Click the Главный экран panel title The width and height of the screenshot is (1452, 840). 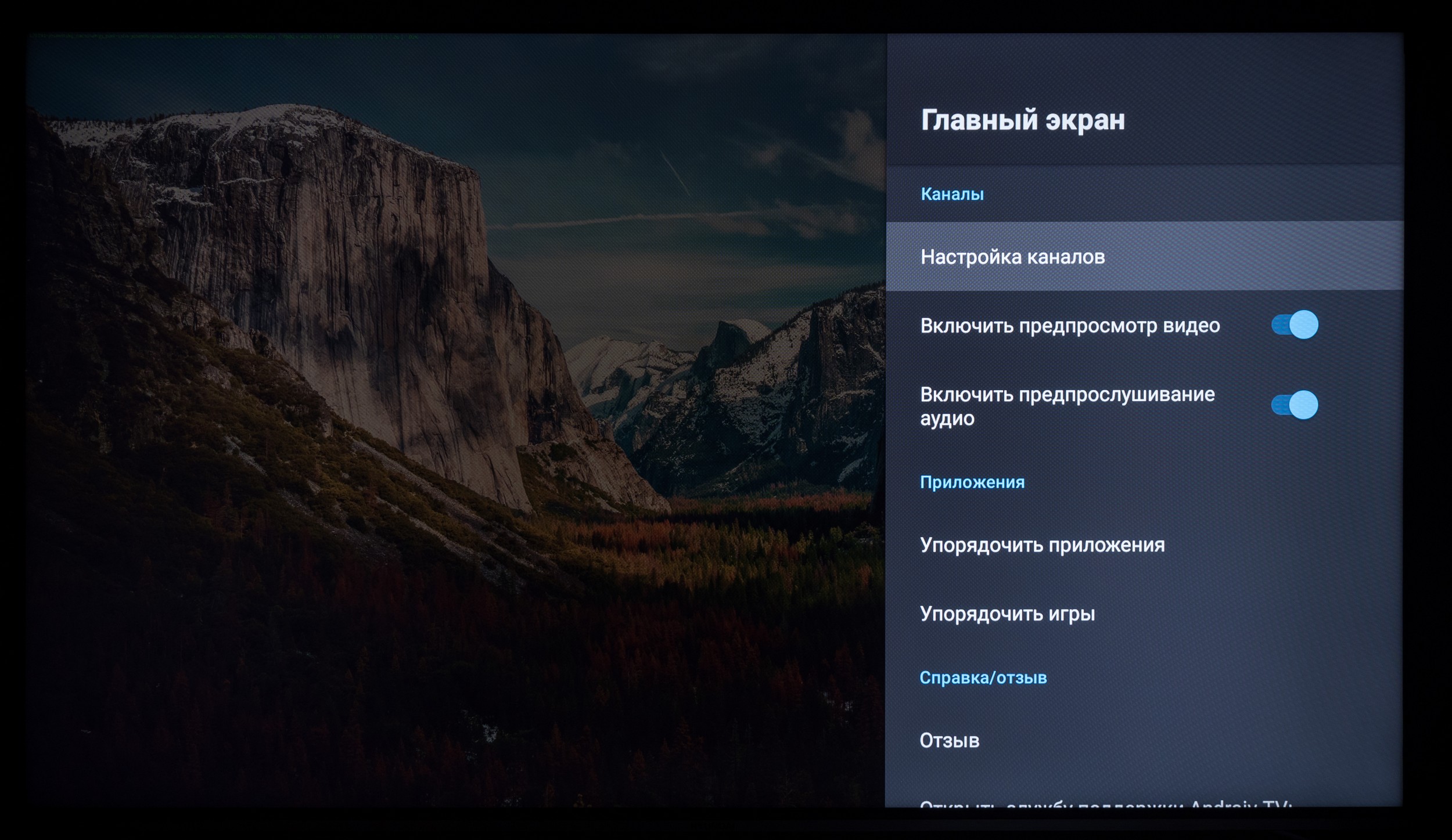tap(1022, 120)
